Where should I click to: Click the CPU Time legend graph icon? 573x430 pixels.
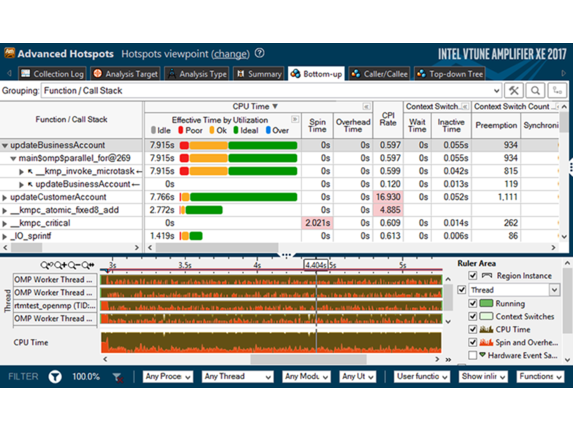coord(486,329)
